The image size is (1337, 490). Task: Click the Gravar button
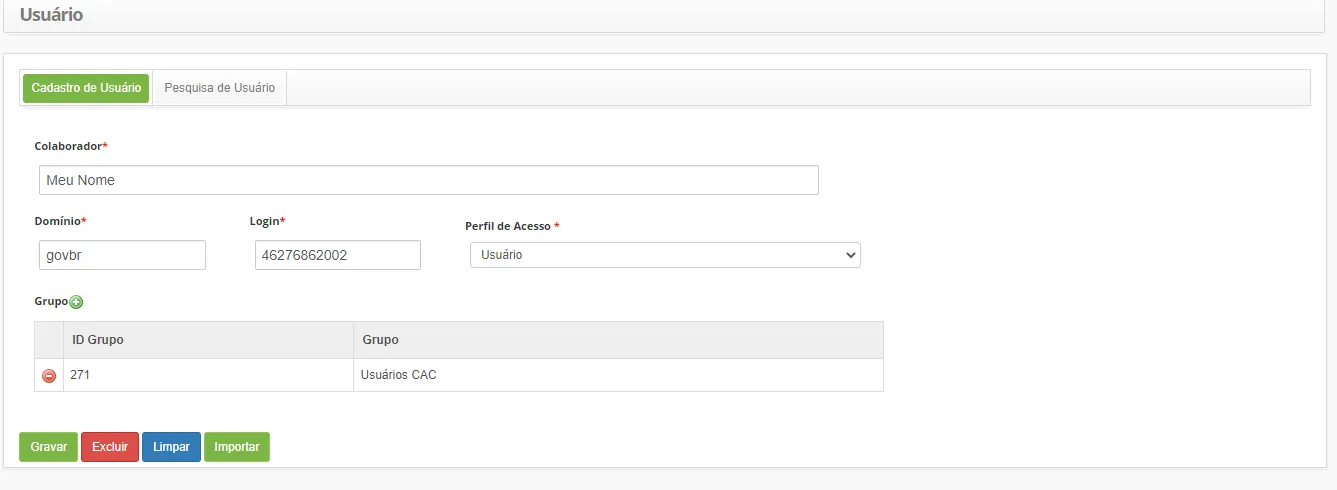[49, 447]
